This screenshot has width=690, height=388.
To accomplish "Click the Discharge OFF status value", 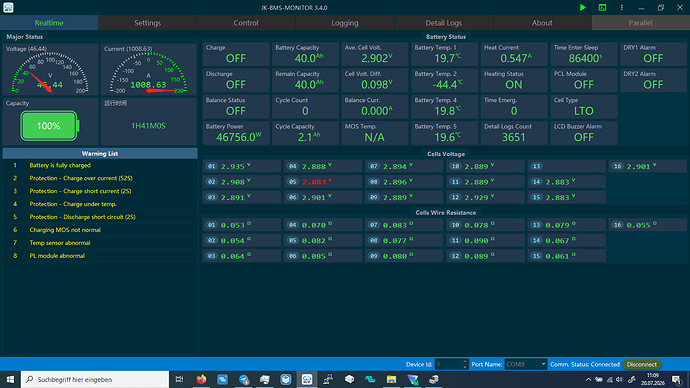I will coord(235,84).
